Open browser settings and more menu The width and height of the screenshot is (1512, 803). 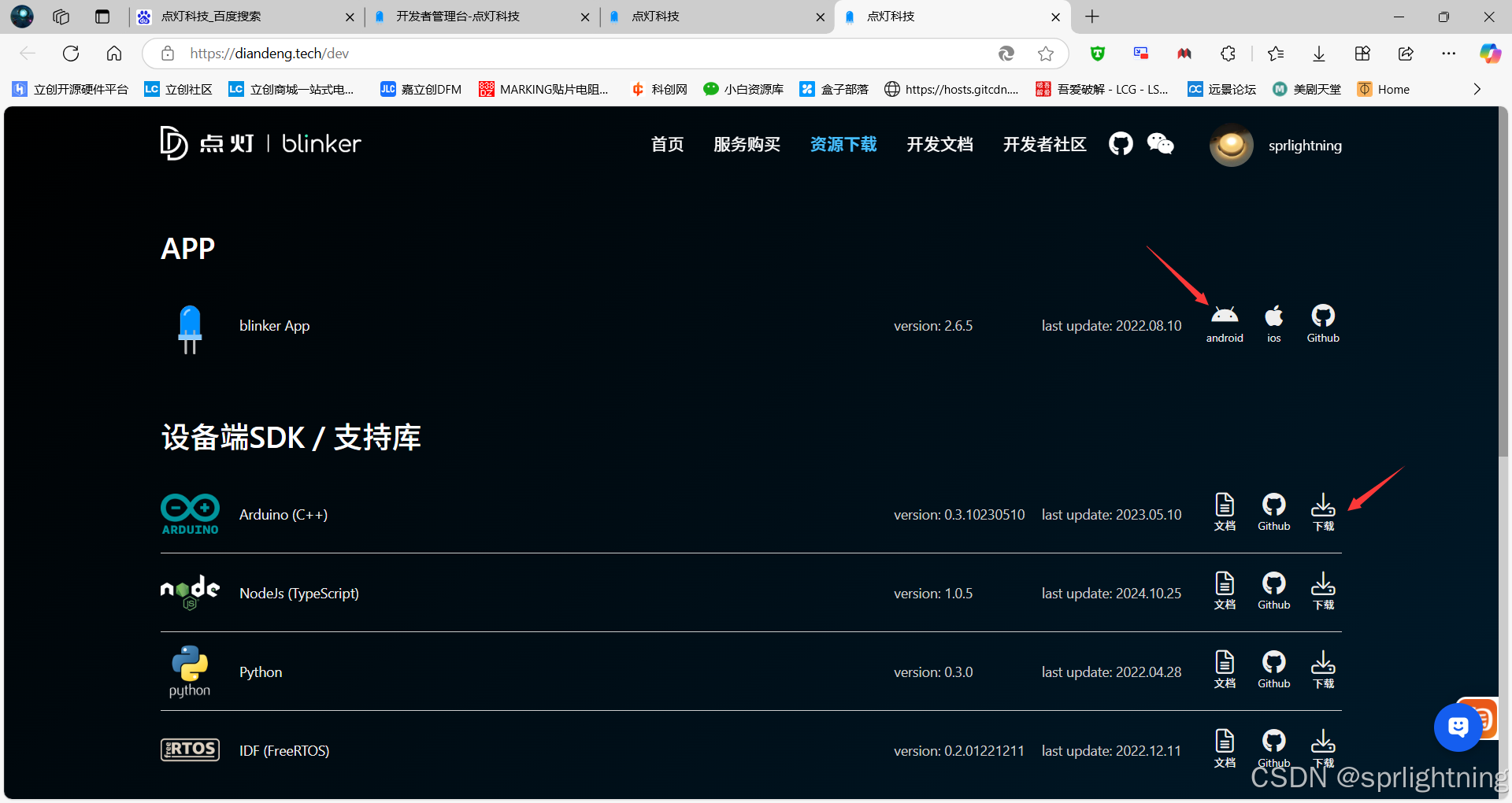pyautogui.click(x=1449, y=54)
